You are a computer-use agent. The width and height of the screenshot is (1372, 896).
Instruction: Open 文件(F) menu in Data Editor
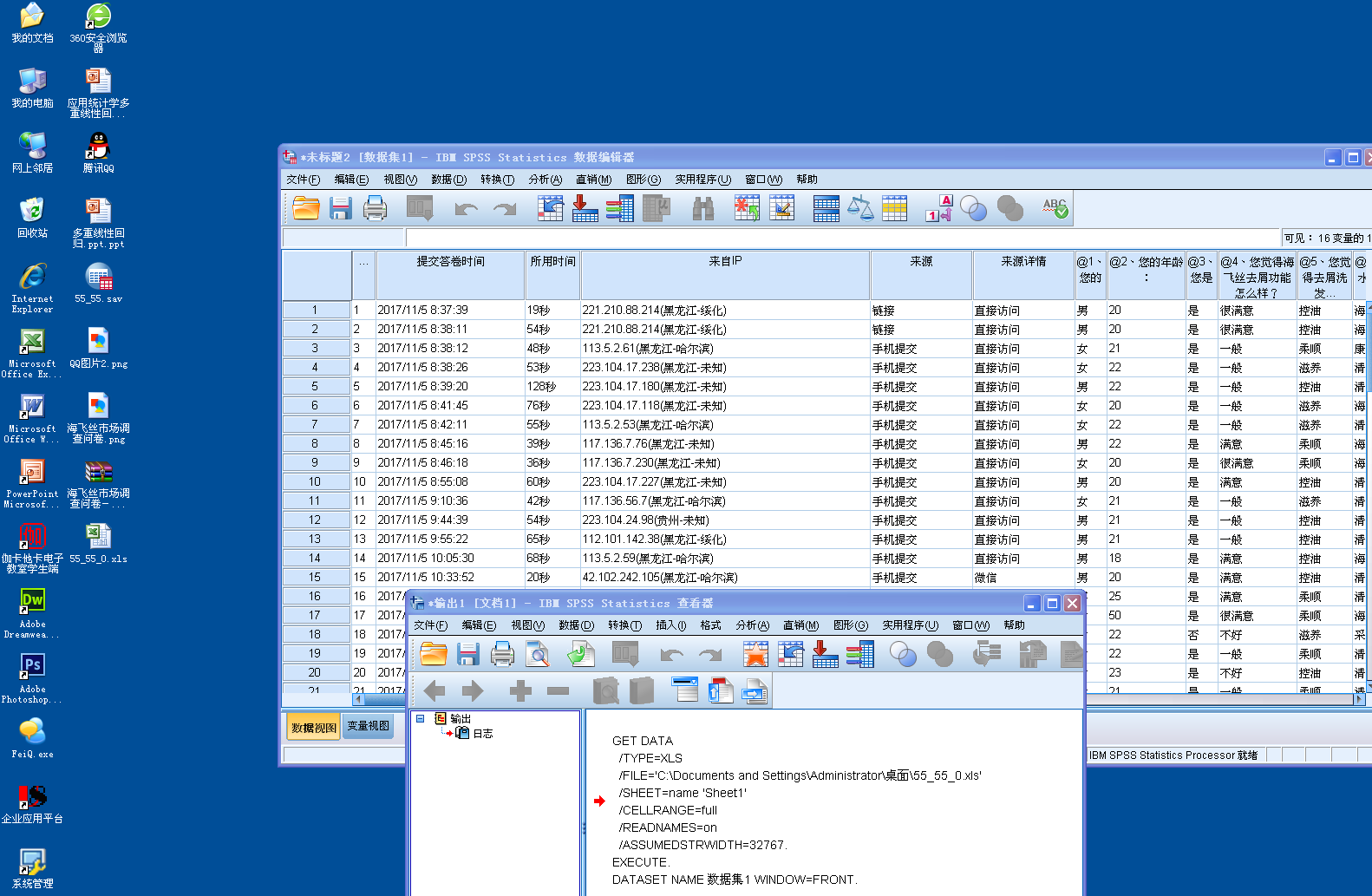tap(303, 180)
